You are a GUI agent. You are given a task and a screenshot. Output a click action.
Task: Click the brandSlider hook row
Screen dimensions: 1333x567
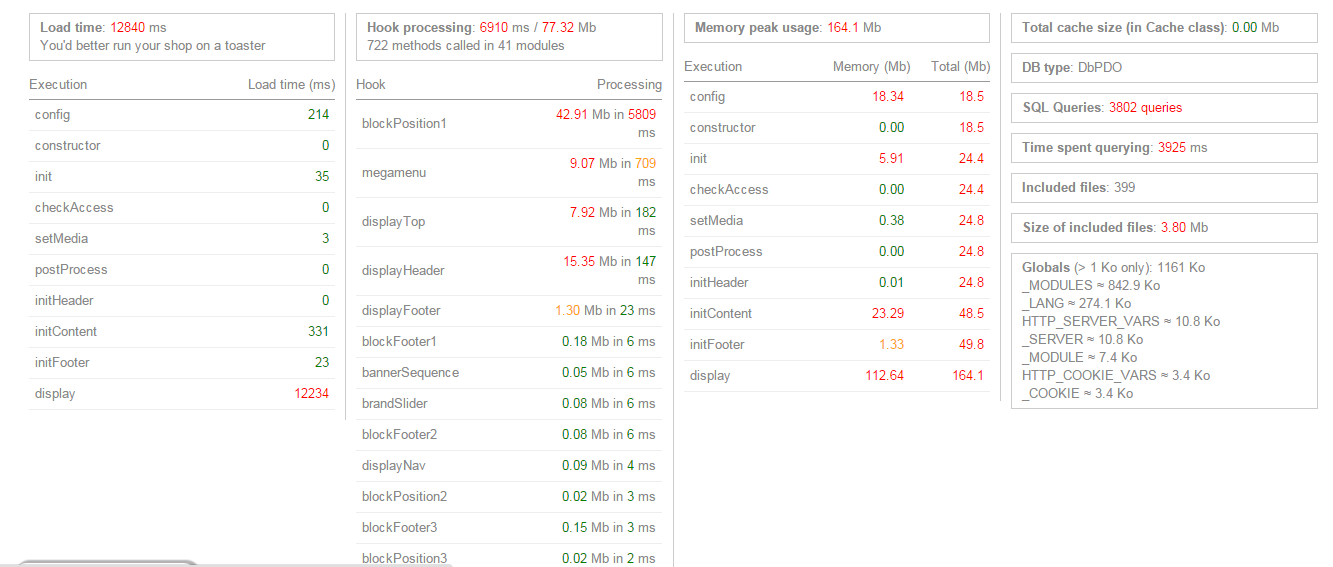[x=394, y=403]
